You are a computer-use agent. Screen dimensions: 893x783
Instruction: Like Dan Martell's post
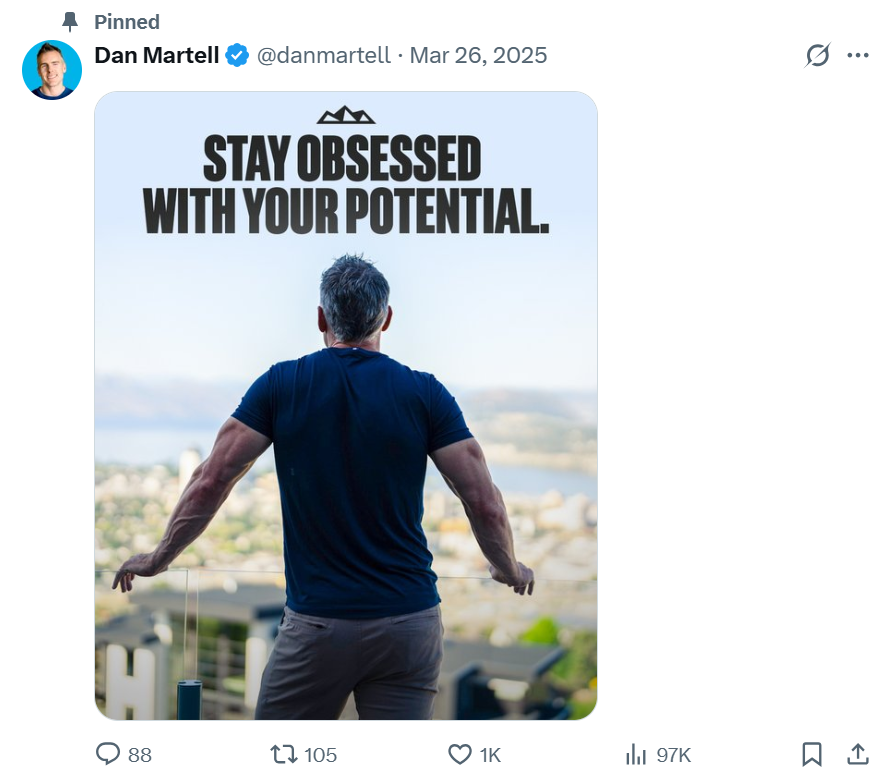pos(461,755)
